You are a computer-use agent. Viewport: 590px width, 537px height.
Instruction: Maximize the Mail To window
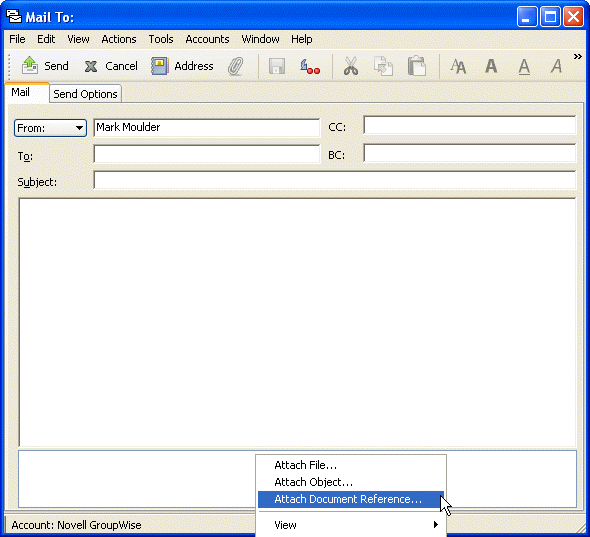coord(550,17)
